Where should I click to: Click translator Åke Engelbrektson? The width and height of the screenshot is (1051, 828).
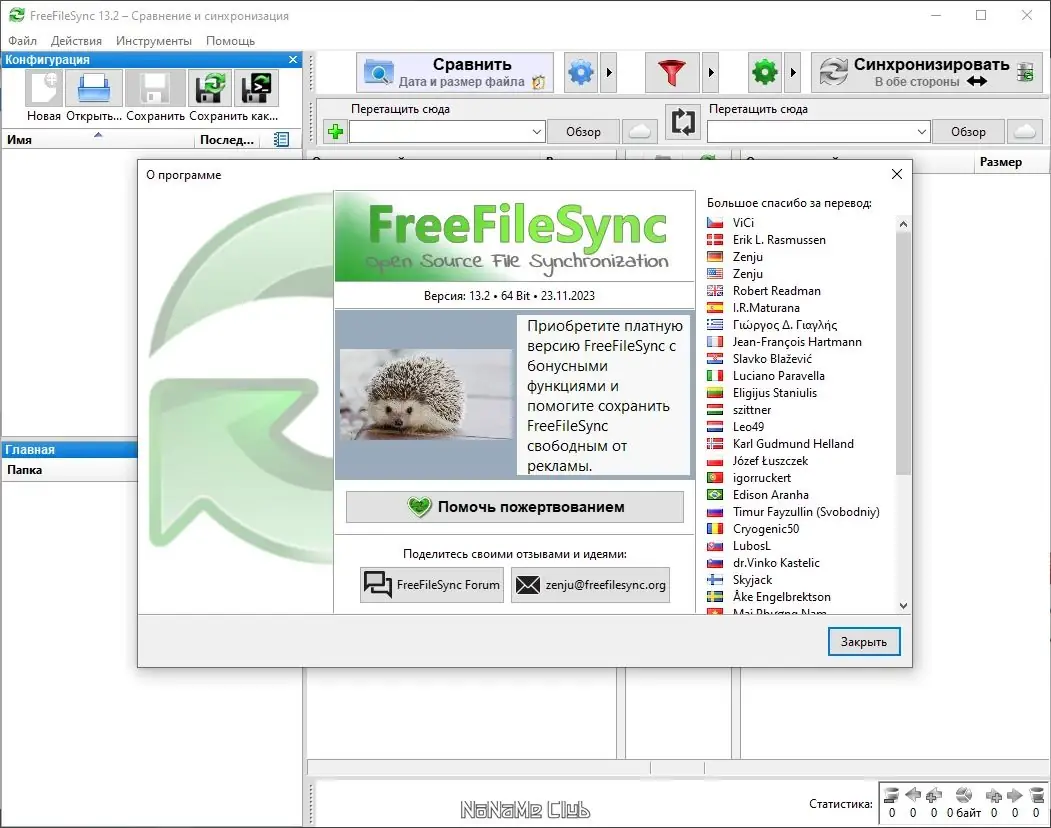coord(782,597)
